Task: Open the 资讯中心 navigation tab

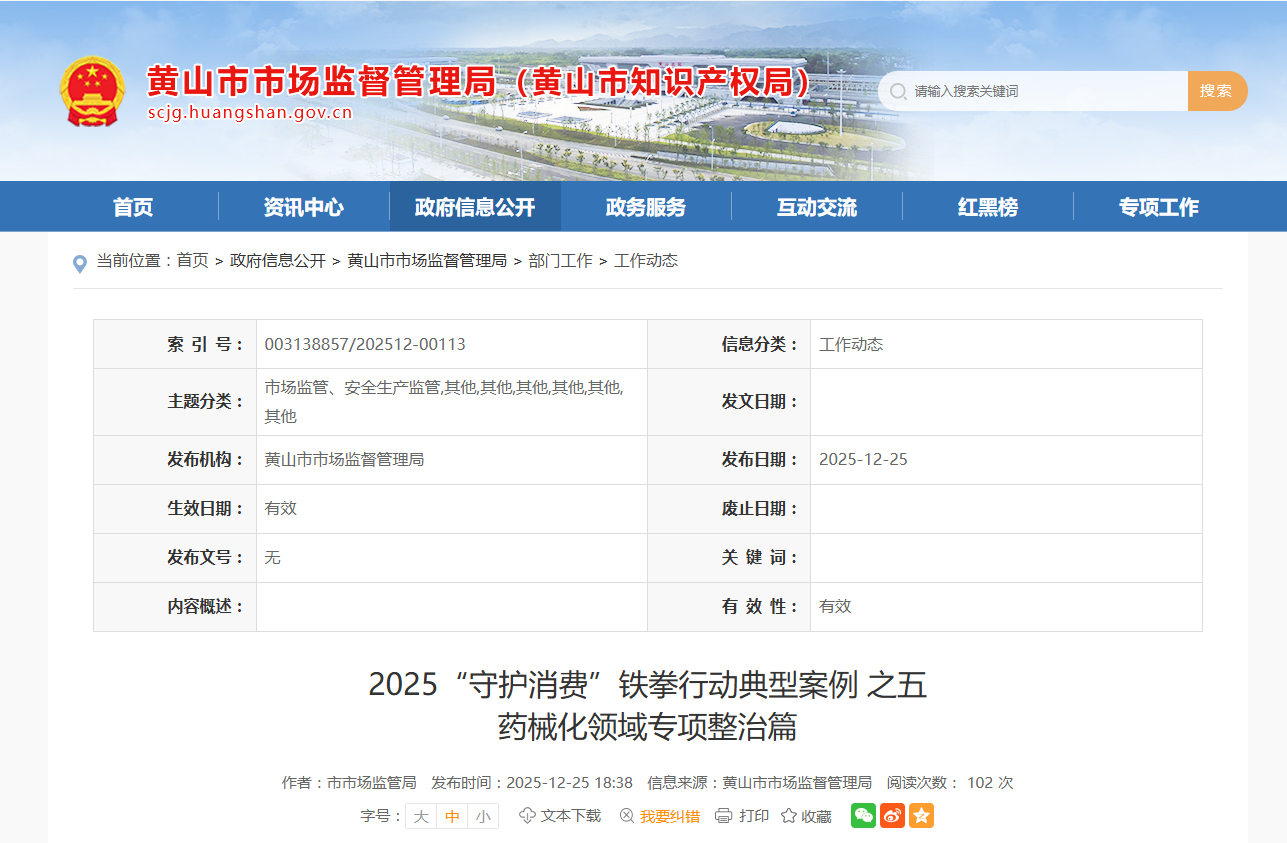Action: (304, 207)
